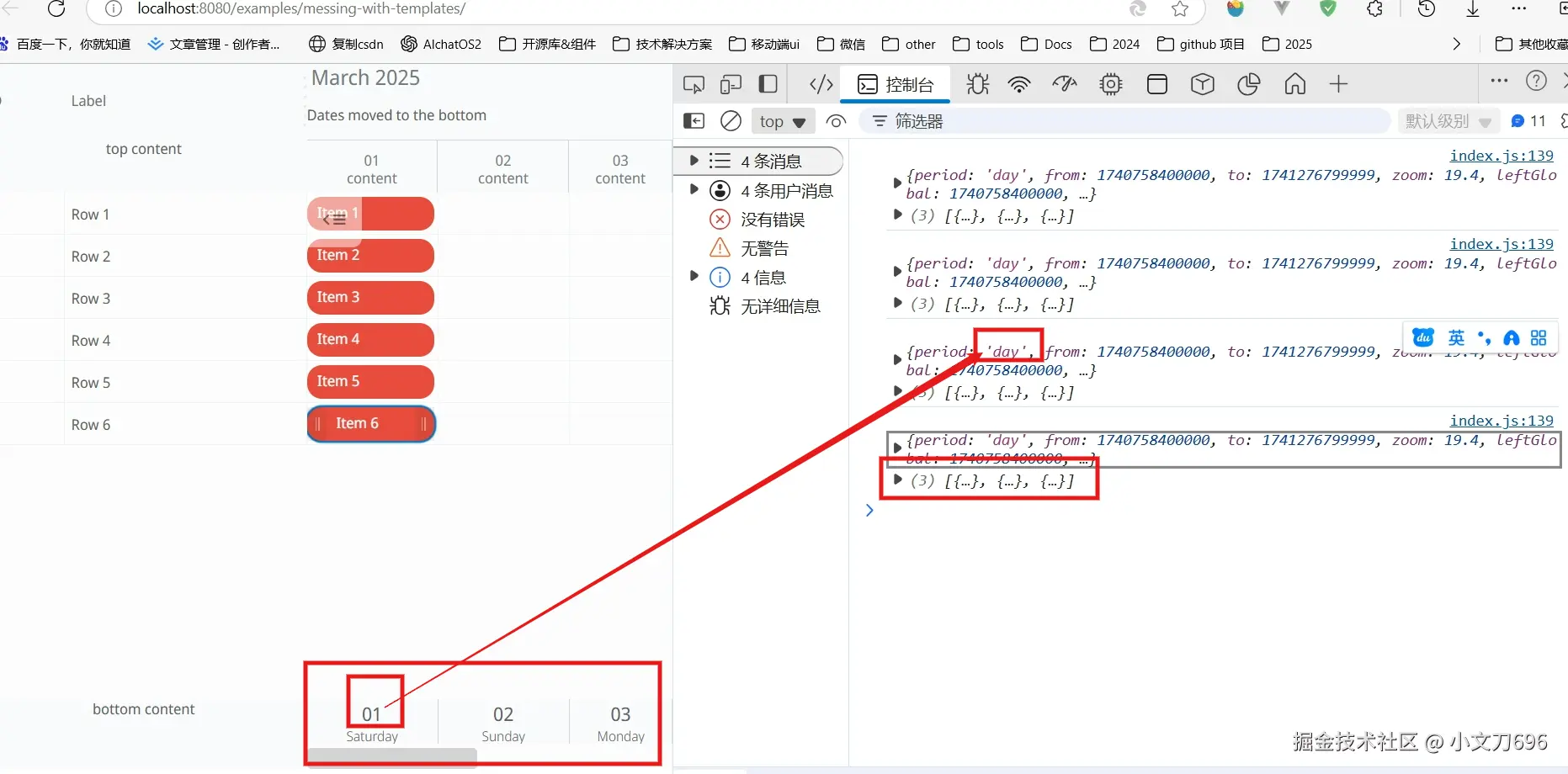Expand the first logged (3) array
1568x774 pixels.
pos(897,215)
